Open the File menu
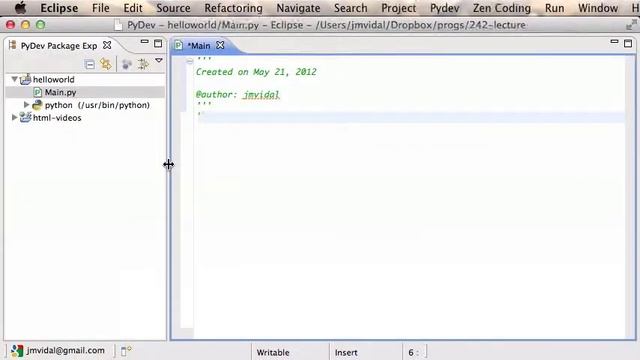The width and height of the screenshot is (640, 360). click(x=100, y=8)
